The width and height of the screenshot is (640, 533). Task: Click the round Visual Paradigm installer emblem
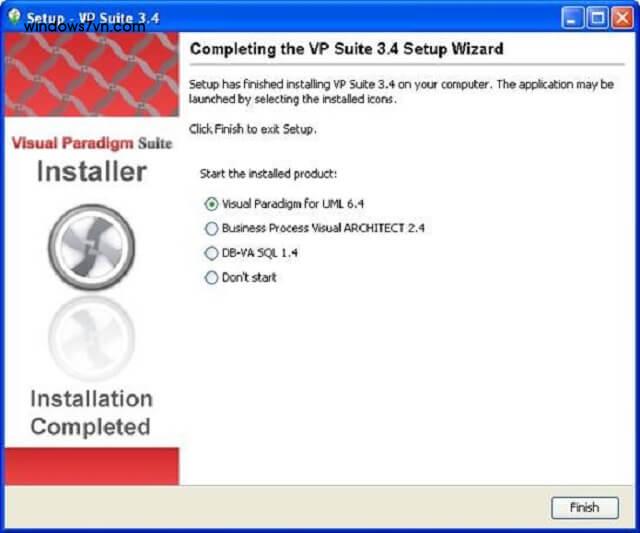tap(91, 247)
